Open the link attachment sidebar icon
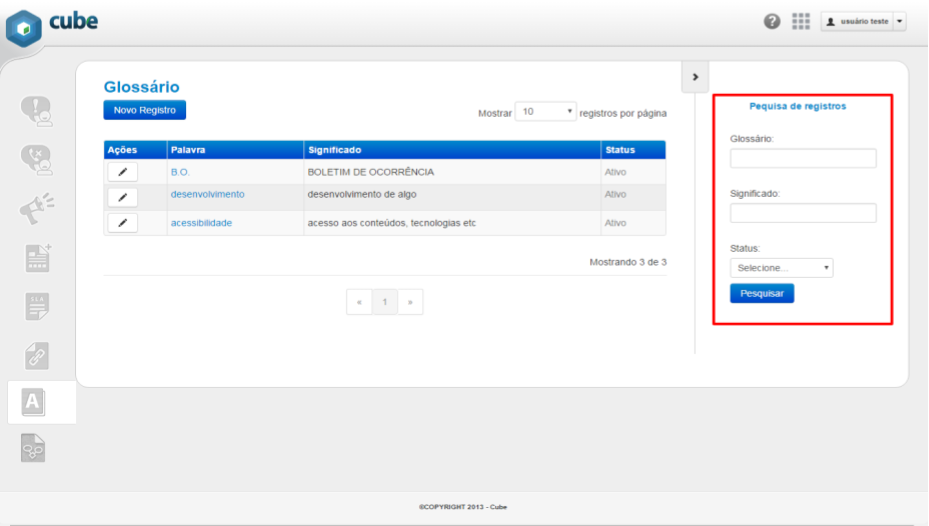 tap(37, 355)
